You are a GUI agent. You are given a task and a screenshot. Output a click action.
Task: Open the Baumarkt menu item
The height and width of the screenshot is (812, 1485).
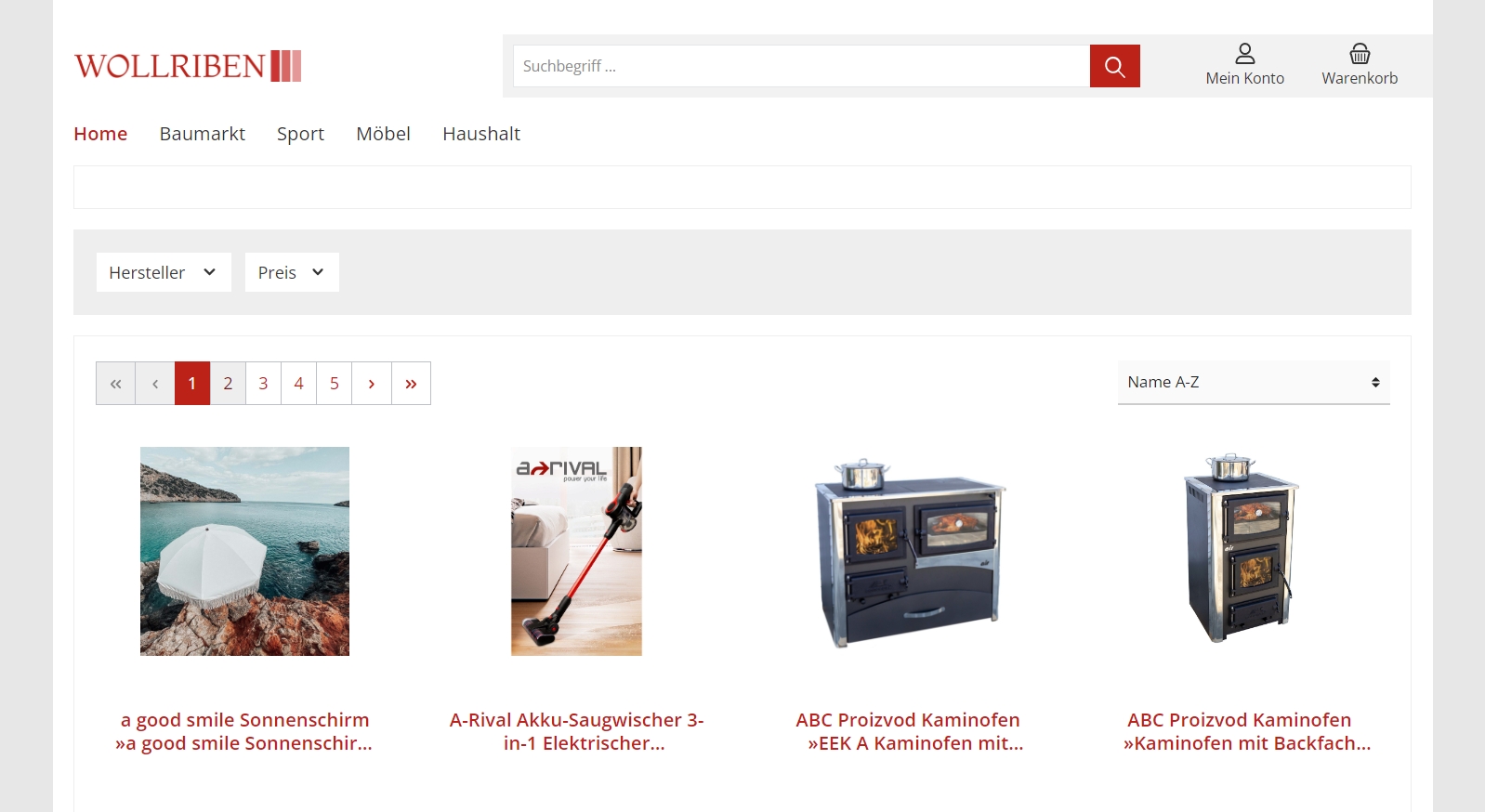click(x=203, y=134)
